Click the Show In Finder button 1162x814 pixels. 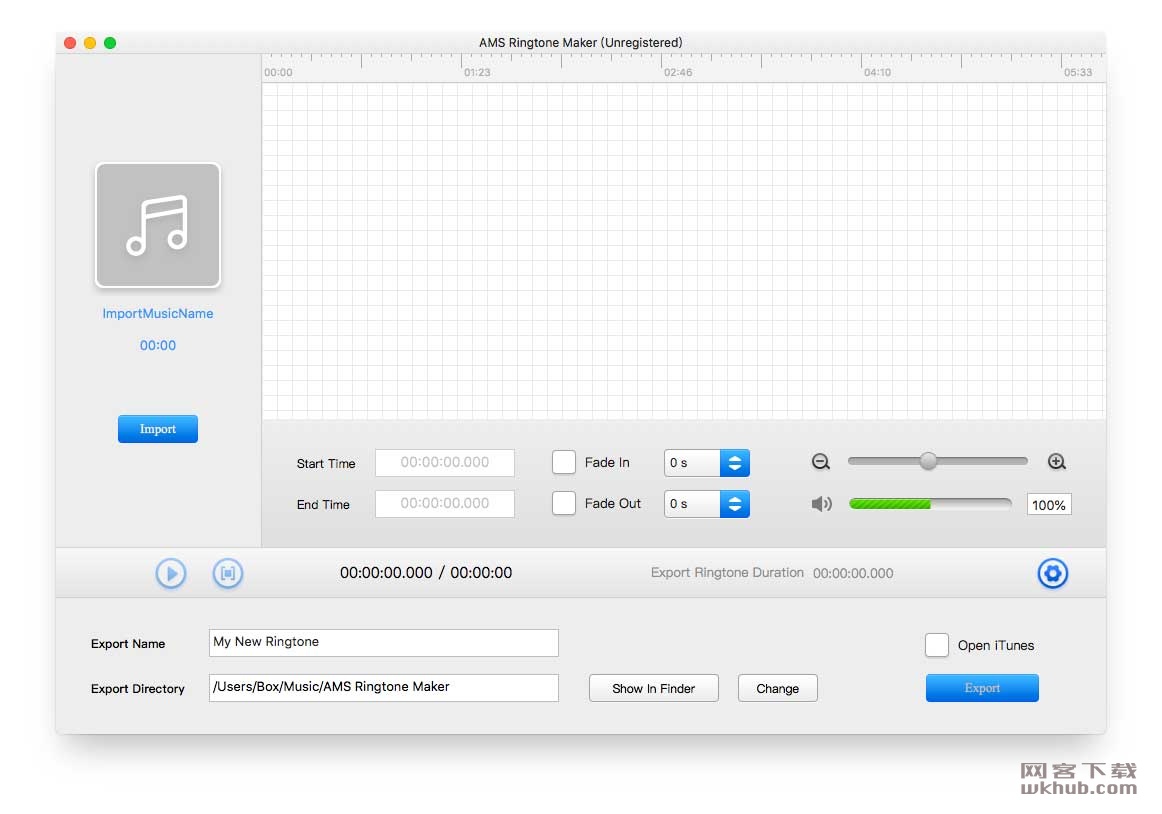(654, 688)
